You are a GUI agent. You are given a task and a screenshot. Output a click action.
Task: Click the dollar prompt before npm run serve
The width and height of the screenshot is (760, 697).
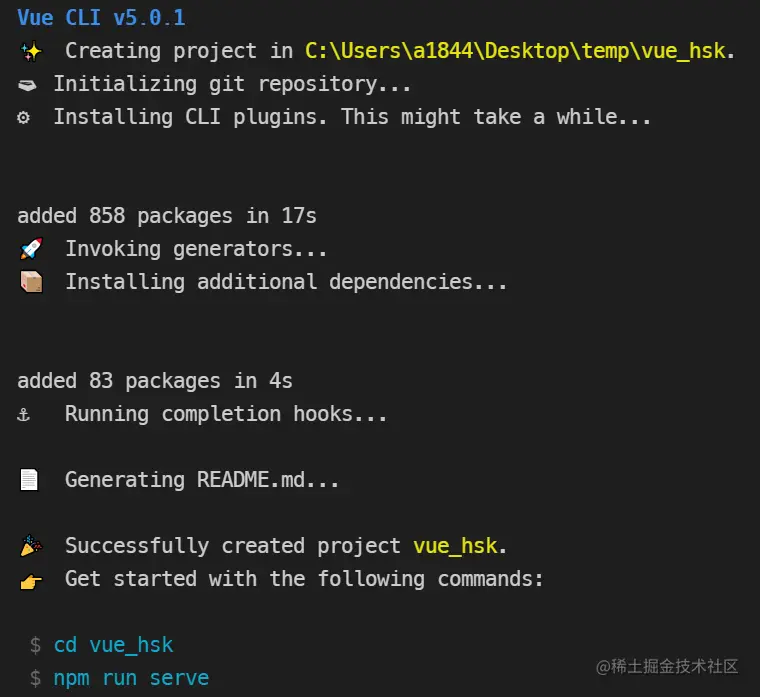pyautogui.click(x=35, y=678)
